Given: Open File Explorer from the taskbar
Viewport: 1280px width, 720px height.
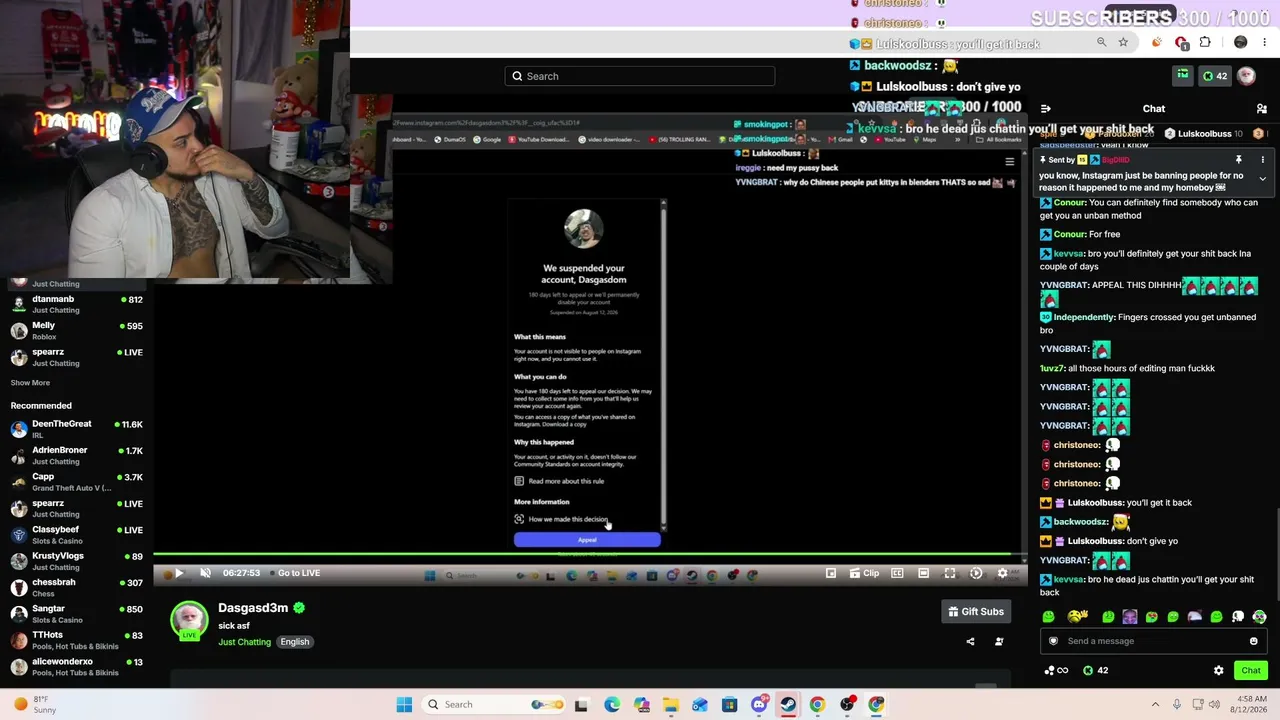Looking at the screenshot, I should tap(671, 704).
